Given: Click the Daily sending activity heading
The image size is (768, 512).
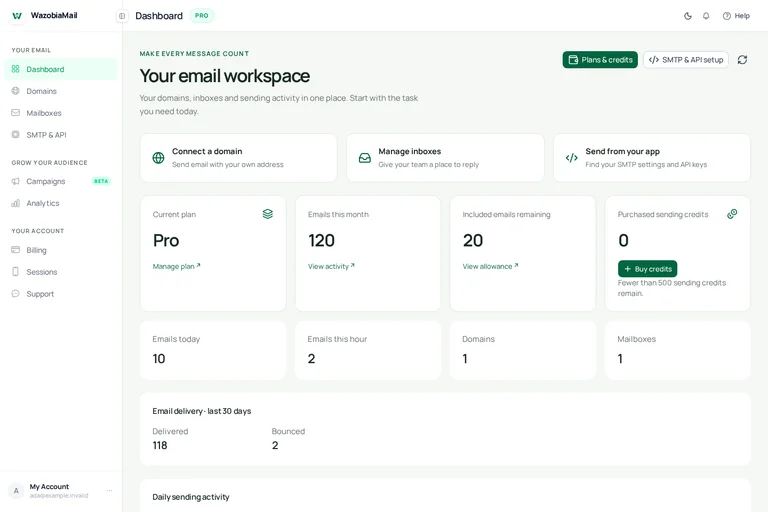Looking at the screenshot, I should [x=191, y=497].
